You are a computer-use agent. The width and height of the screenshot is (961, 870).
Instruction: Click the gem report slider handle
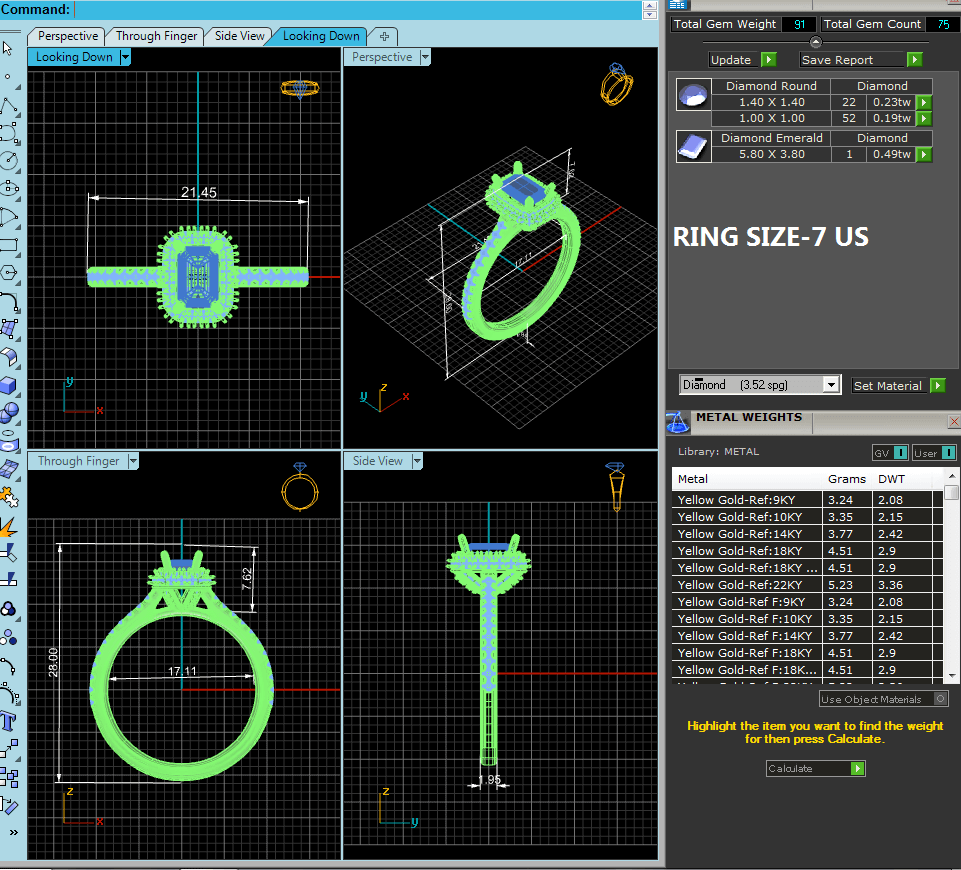[816, 42]
